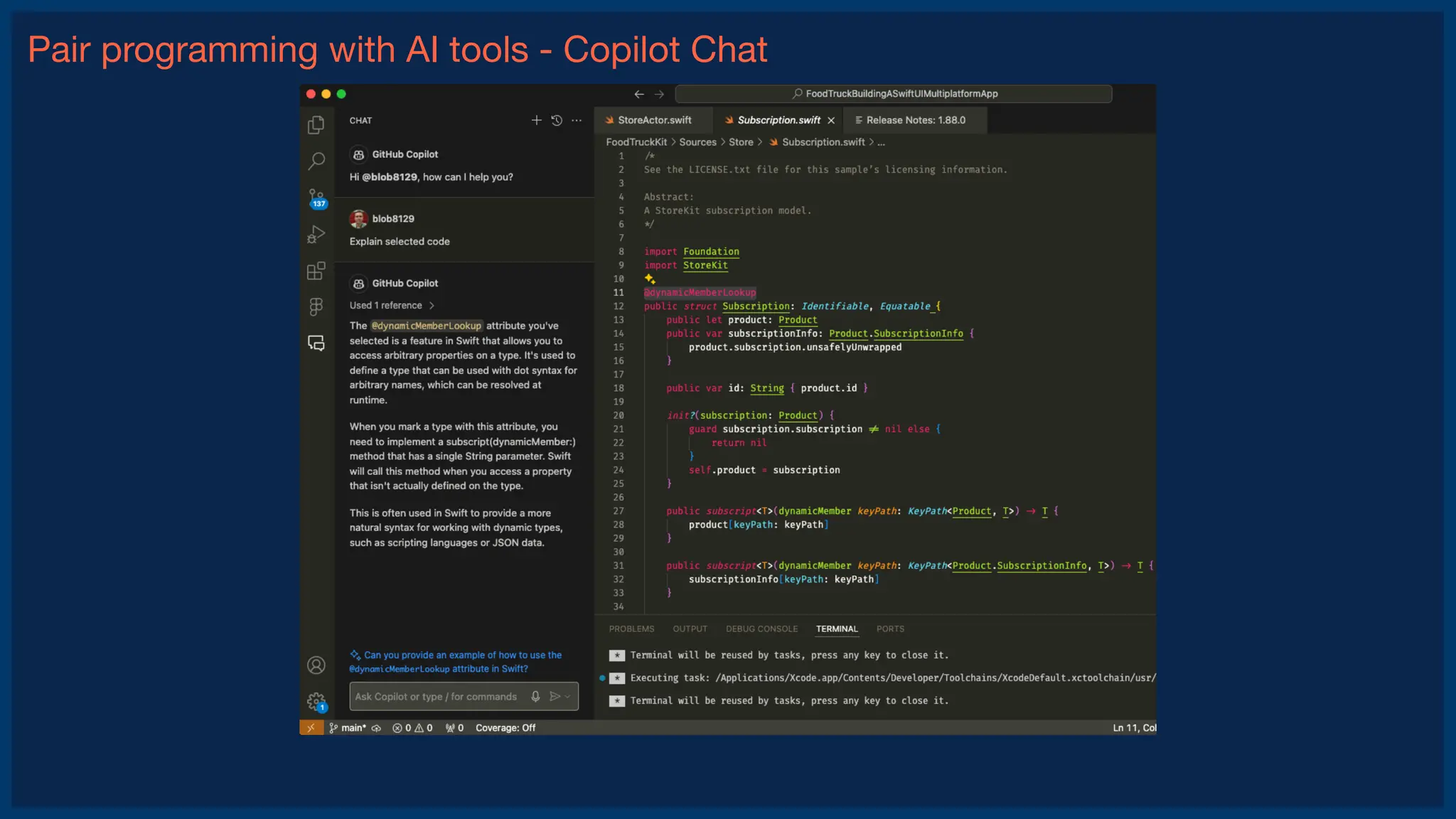Switch to the DEBUG CONSOLE panel tab
1456x819 pixels.
pos(761,628)
